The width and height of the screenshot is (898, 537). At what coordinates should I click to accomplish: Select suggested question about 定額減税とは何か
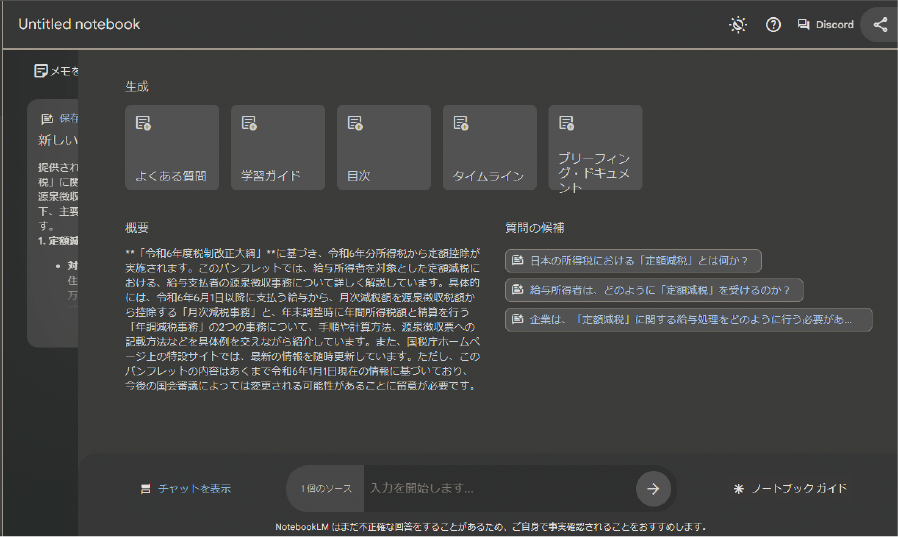click(633, 260)
